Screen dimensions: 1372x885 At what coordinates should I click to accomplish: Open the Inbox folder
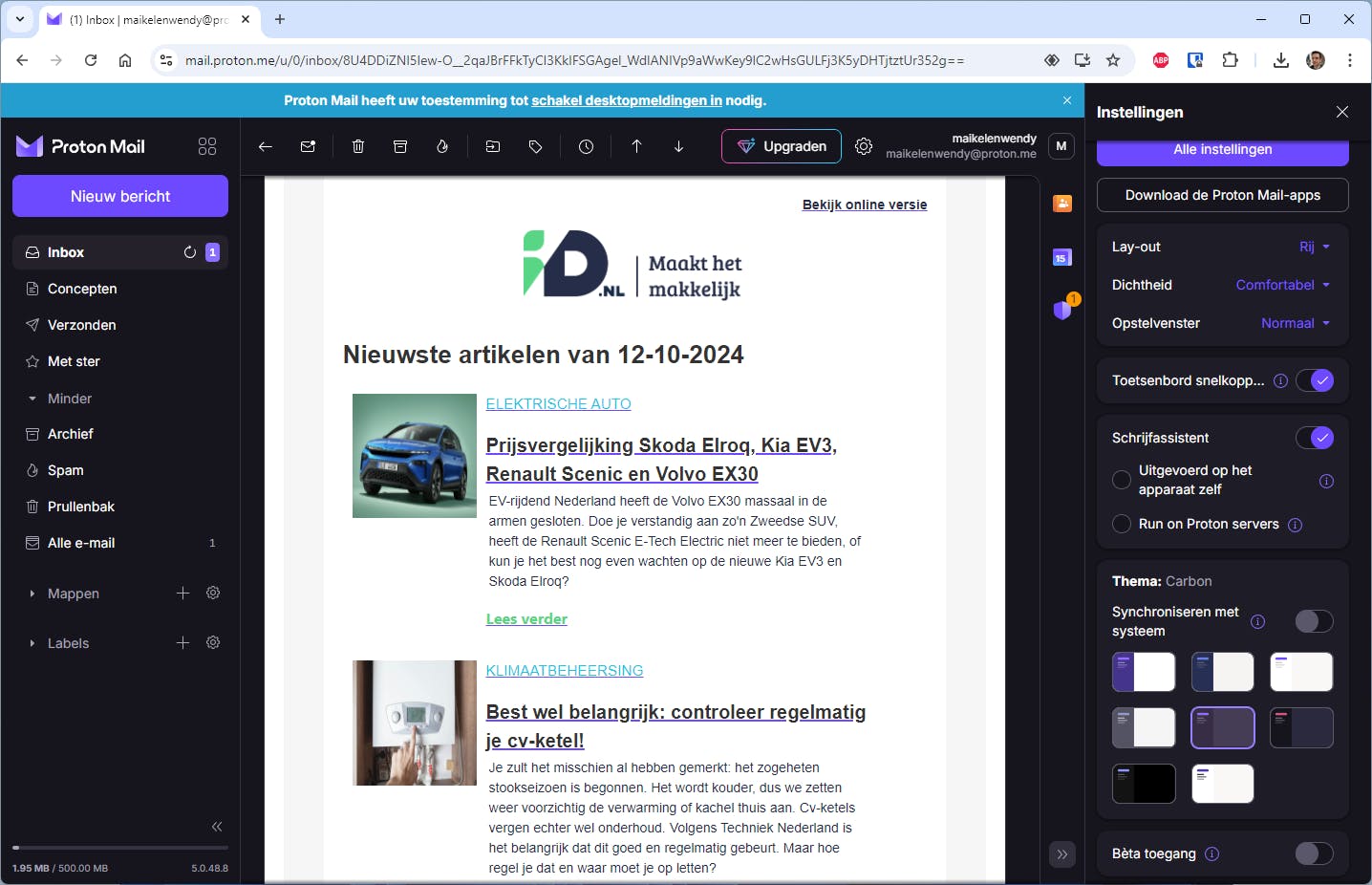click(120, 252)
